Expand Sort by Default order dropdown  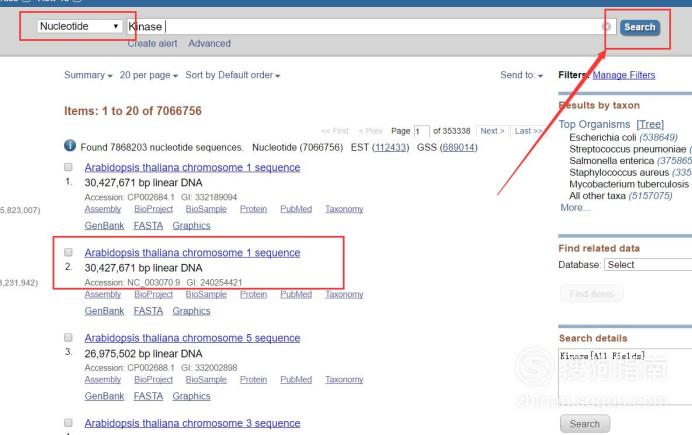pos(233,75)
